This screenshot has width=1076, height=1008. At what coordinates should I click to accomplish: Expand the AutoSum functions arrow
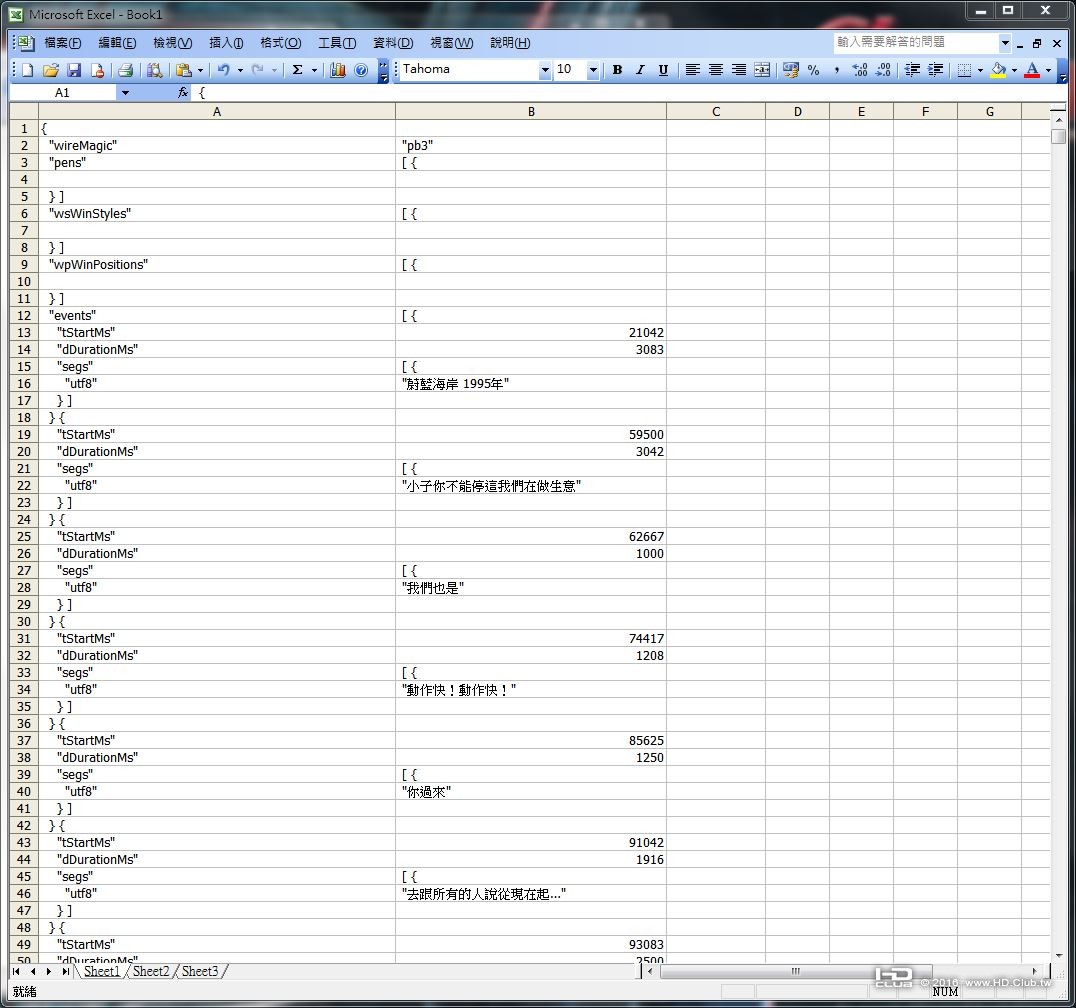(314, 70)
